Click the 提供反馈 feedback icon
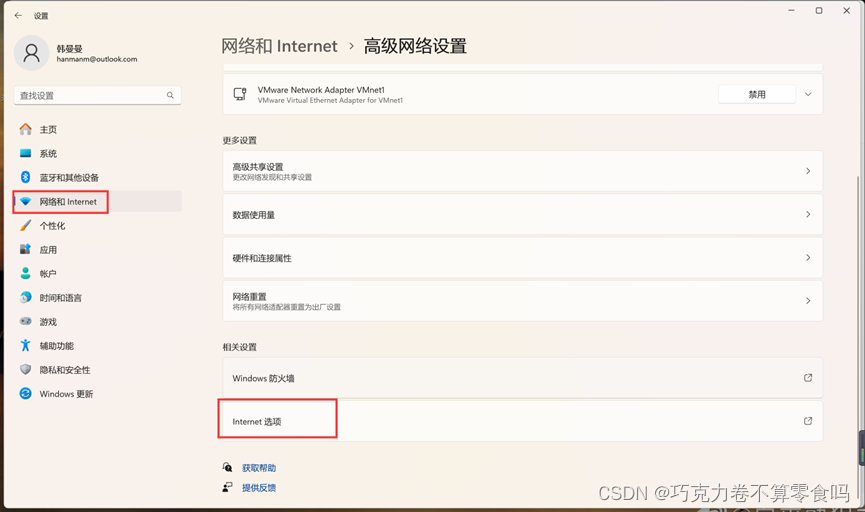Viewport: 865px width, 512px height. (x=227, y=487)
